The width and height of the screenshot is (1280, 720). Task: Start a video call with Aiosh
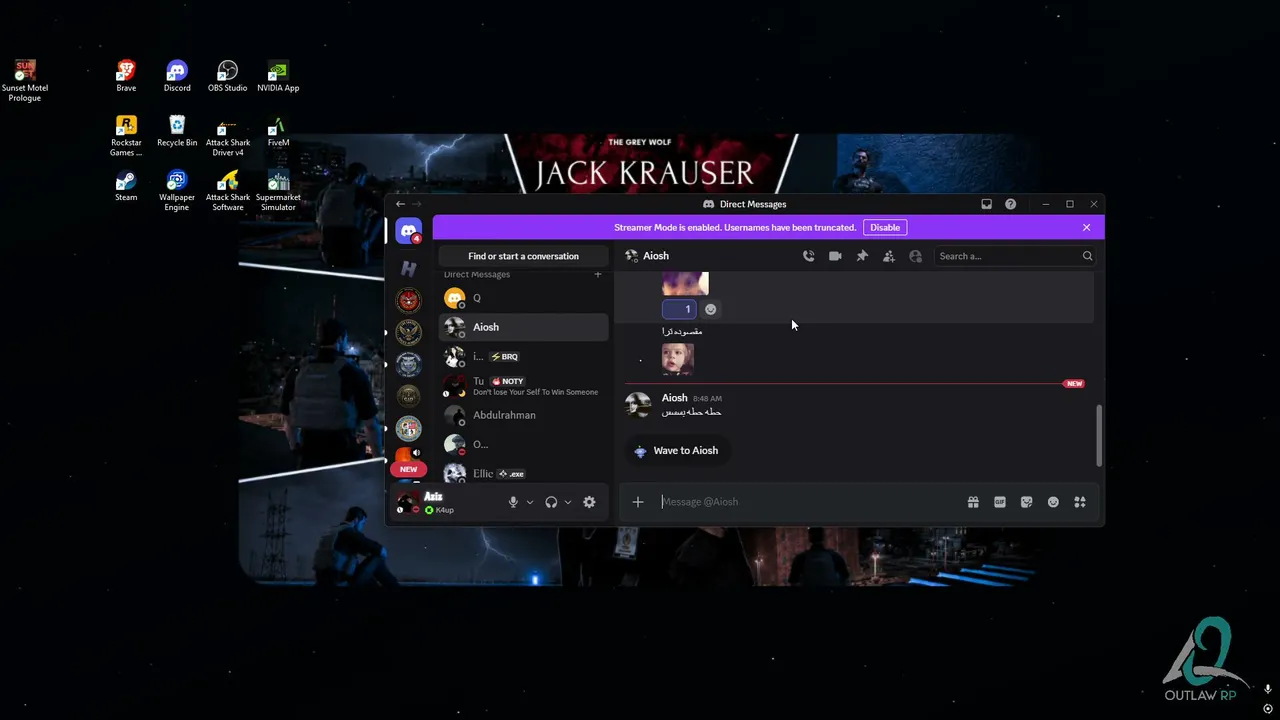click(x=835, y=256)
